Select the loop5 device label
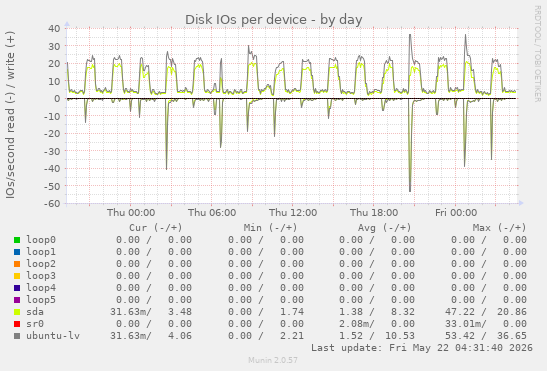547x371 pixels. 41,299
